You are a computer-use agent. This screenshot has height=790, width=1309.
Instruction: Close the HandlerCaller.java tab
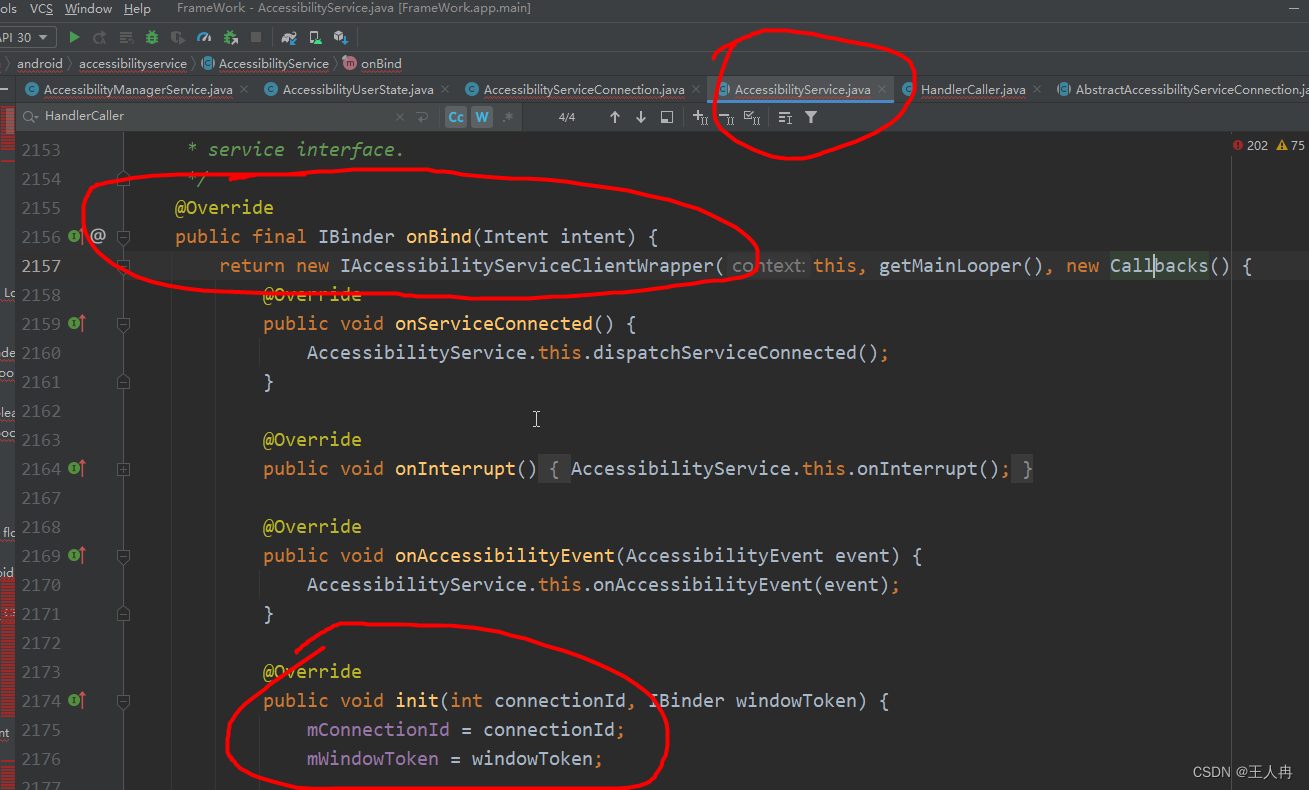[1037, 90]
